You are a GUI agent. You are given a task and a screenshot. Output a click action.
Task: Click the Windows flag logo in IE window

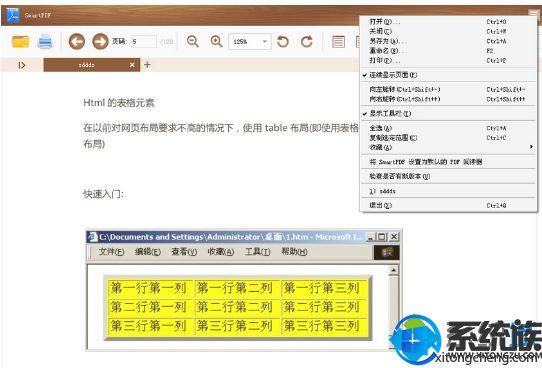387,253
